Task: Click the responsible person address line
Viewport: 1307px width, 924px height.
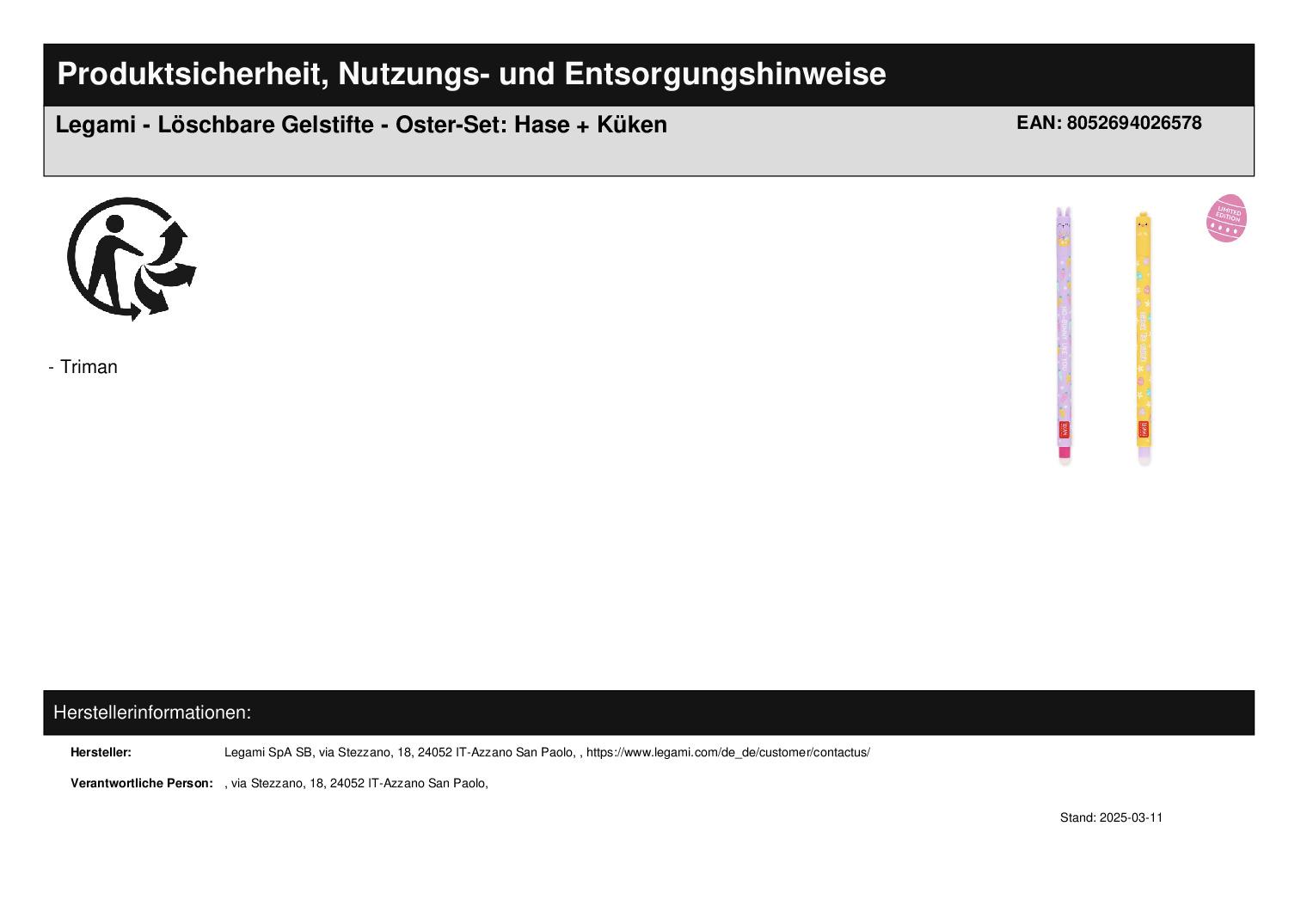Action: (357, 783)
